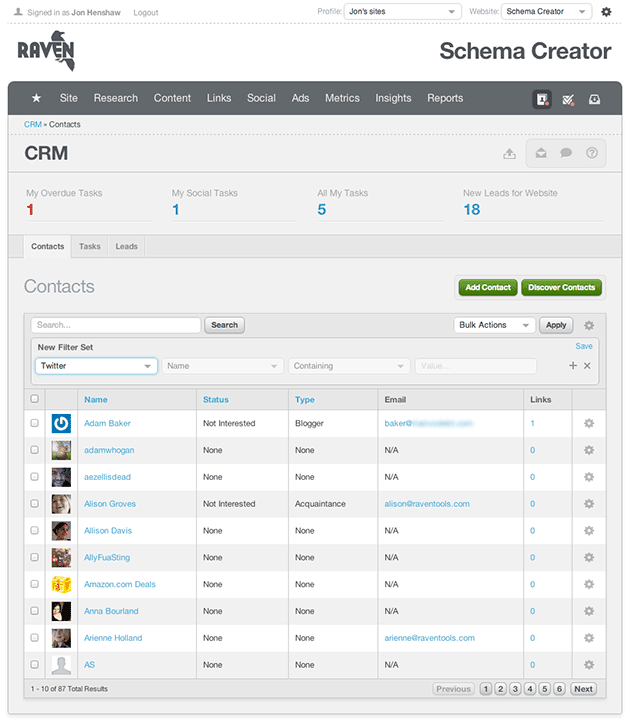Click the Raven logo

click(46, 51)
